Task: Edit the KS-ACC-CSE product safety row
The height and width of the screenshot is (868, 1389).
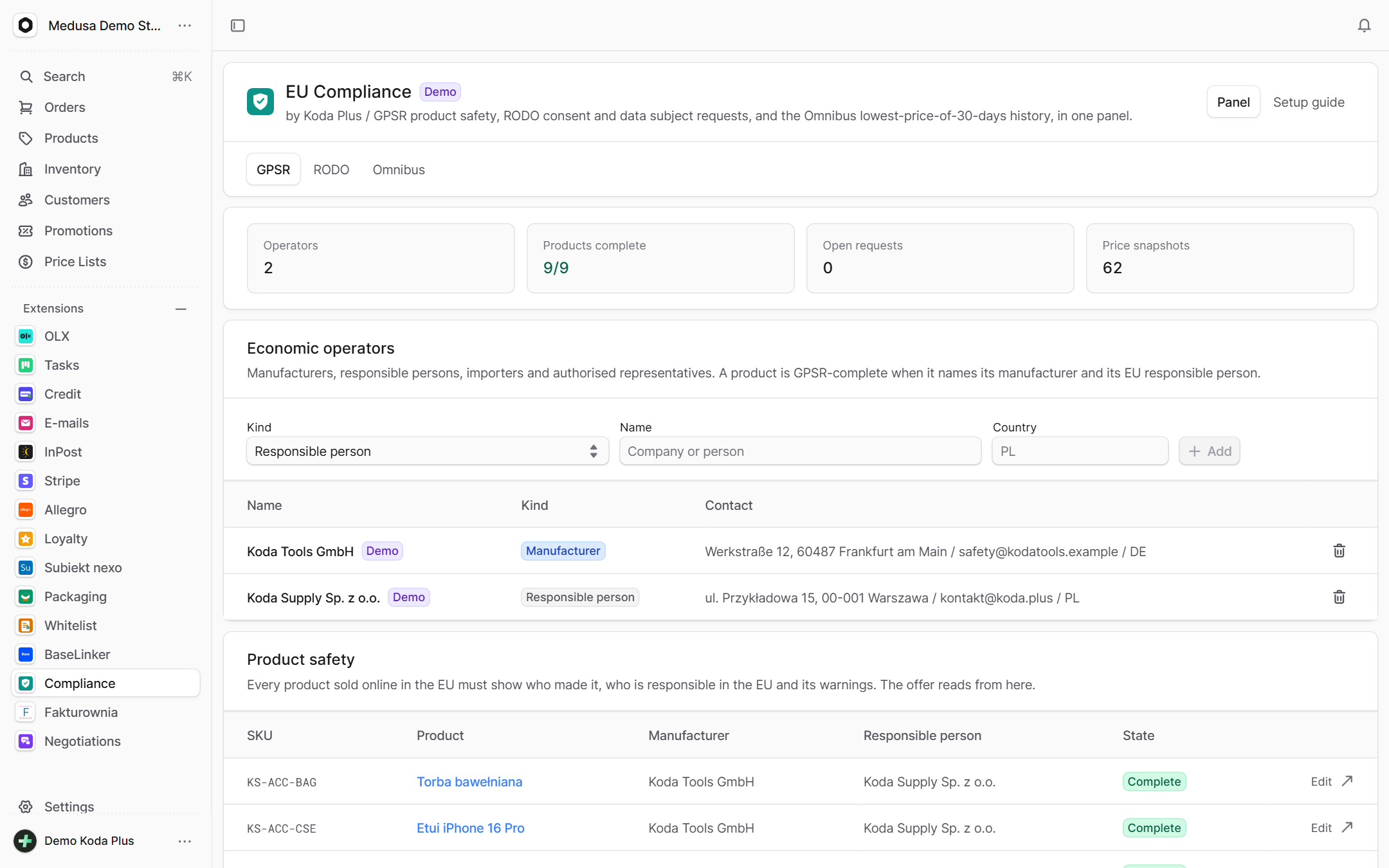Action: [1321, 827]
